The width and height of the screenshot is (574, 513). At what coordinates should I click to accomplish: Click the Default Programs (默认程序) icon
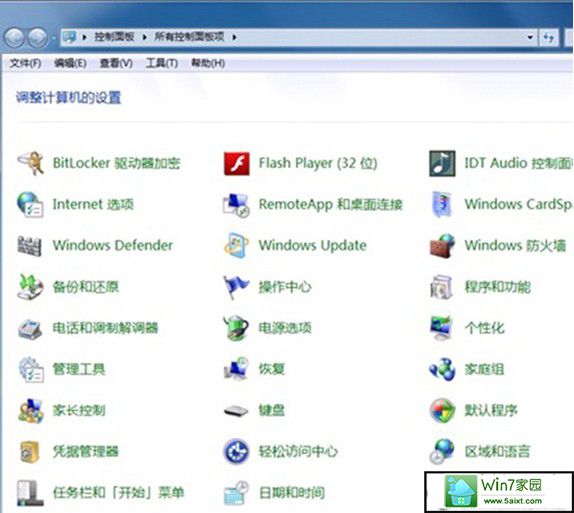[442, 410]
